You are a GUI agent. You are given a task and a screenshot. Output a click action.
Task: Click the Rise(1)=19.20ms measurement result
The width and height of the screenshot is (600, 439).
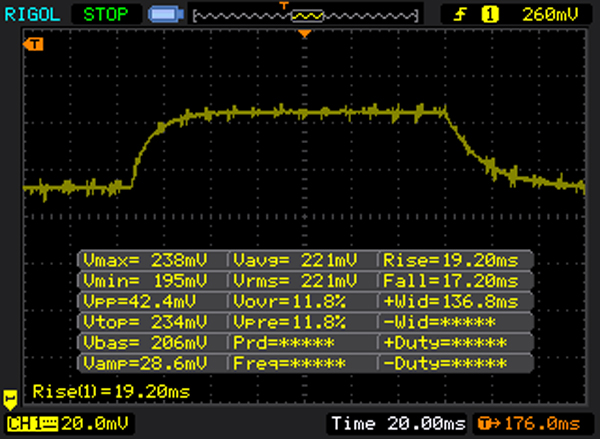(111, 391)
